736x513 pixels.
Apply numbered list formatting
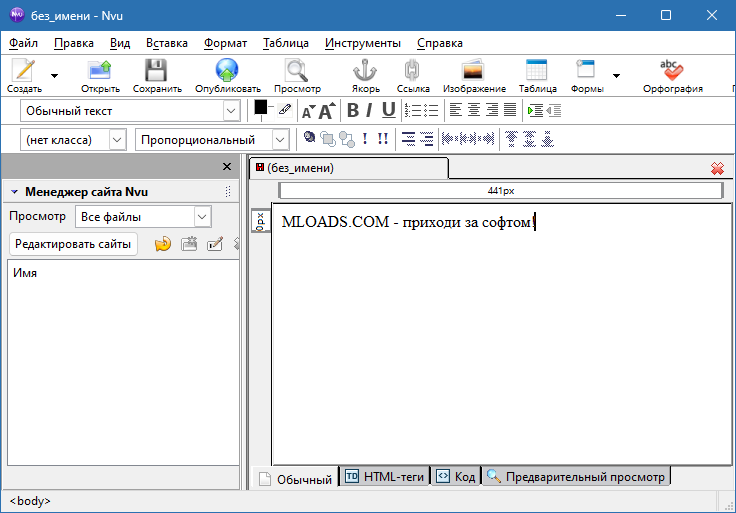413,111
